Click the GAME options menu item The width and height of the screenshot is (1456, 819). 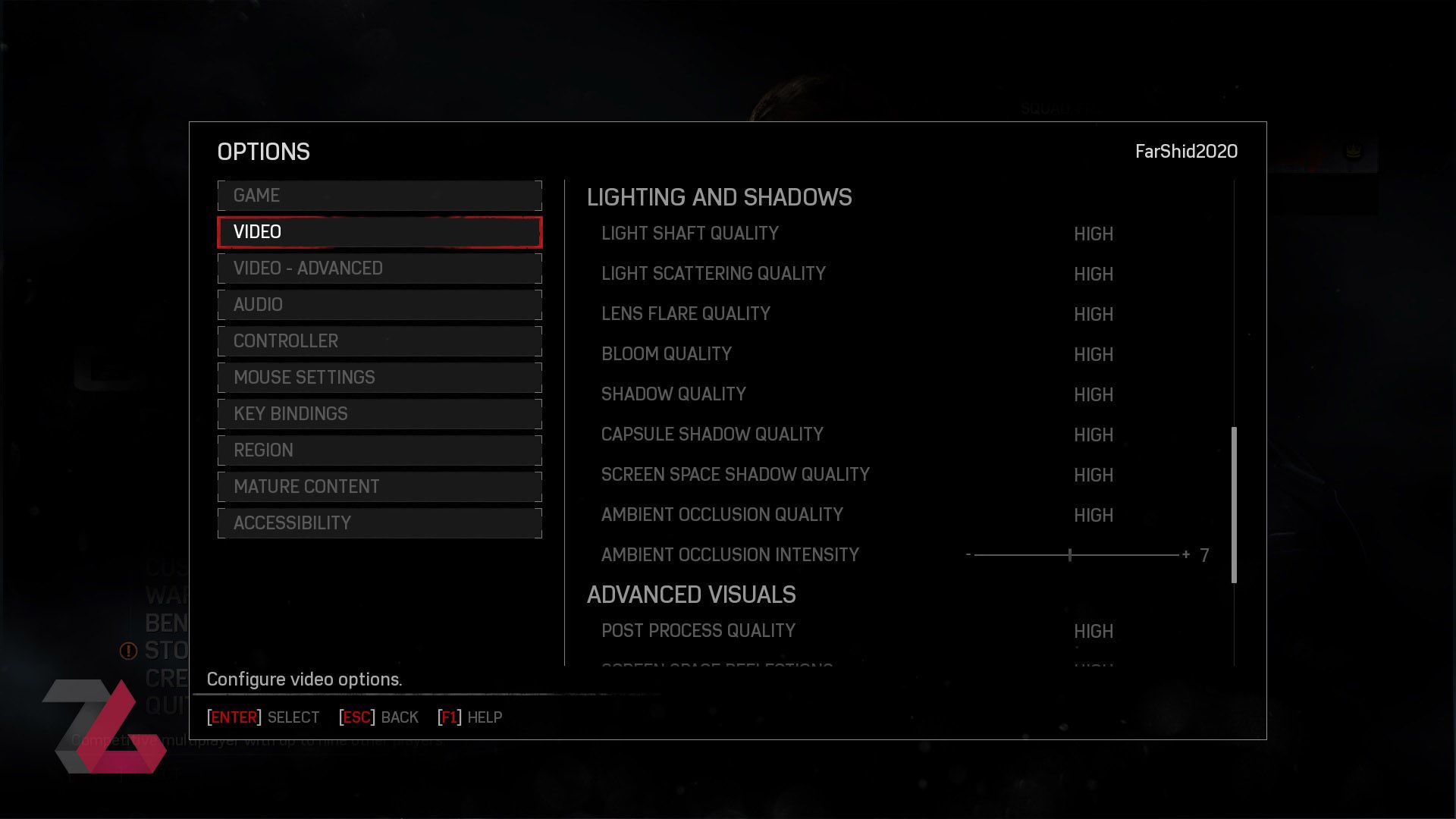pyautogui.click(x=380, y=195)
